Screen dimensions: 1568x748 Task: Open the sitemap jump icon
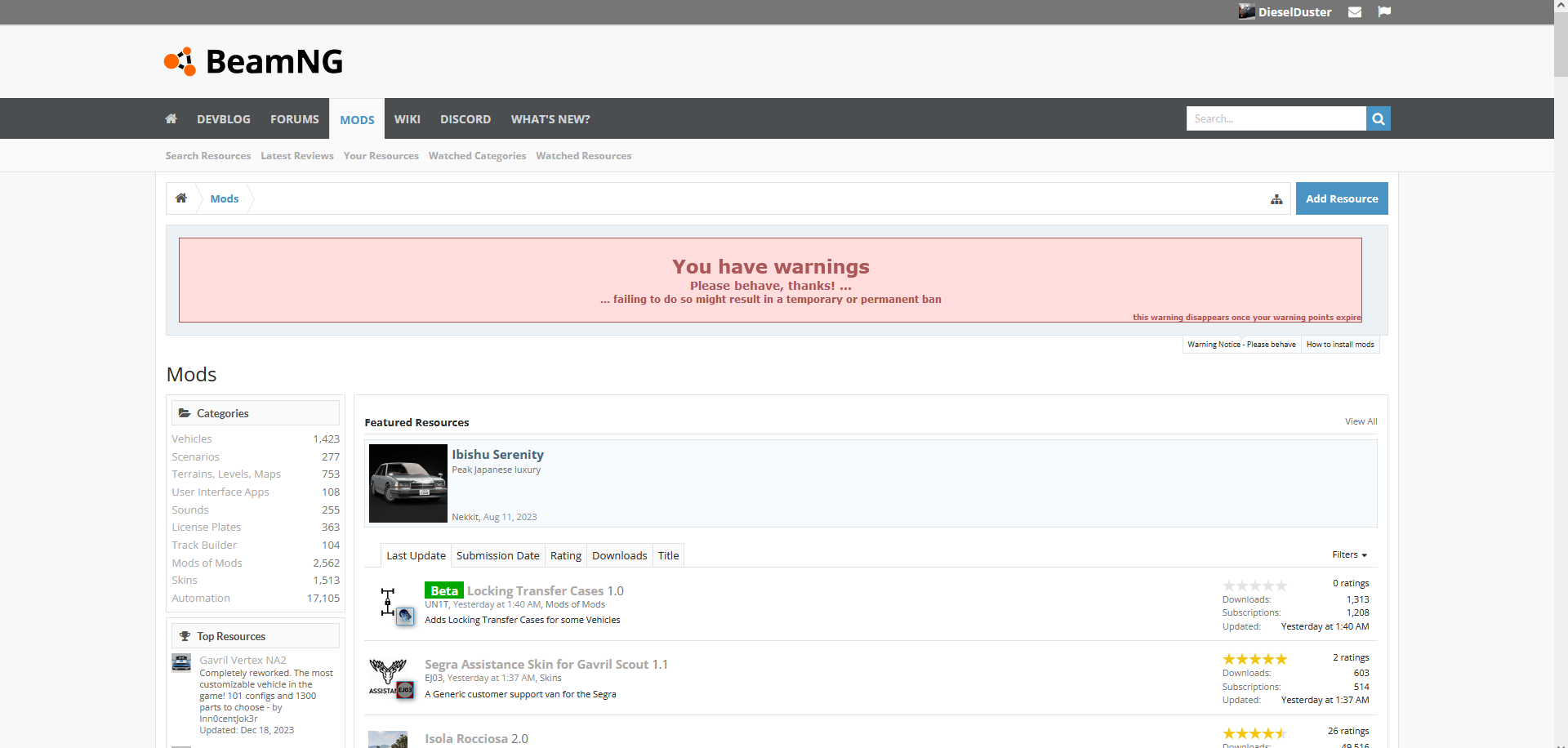pyautogui.click(x=1276, y=199)
